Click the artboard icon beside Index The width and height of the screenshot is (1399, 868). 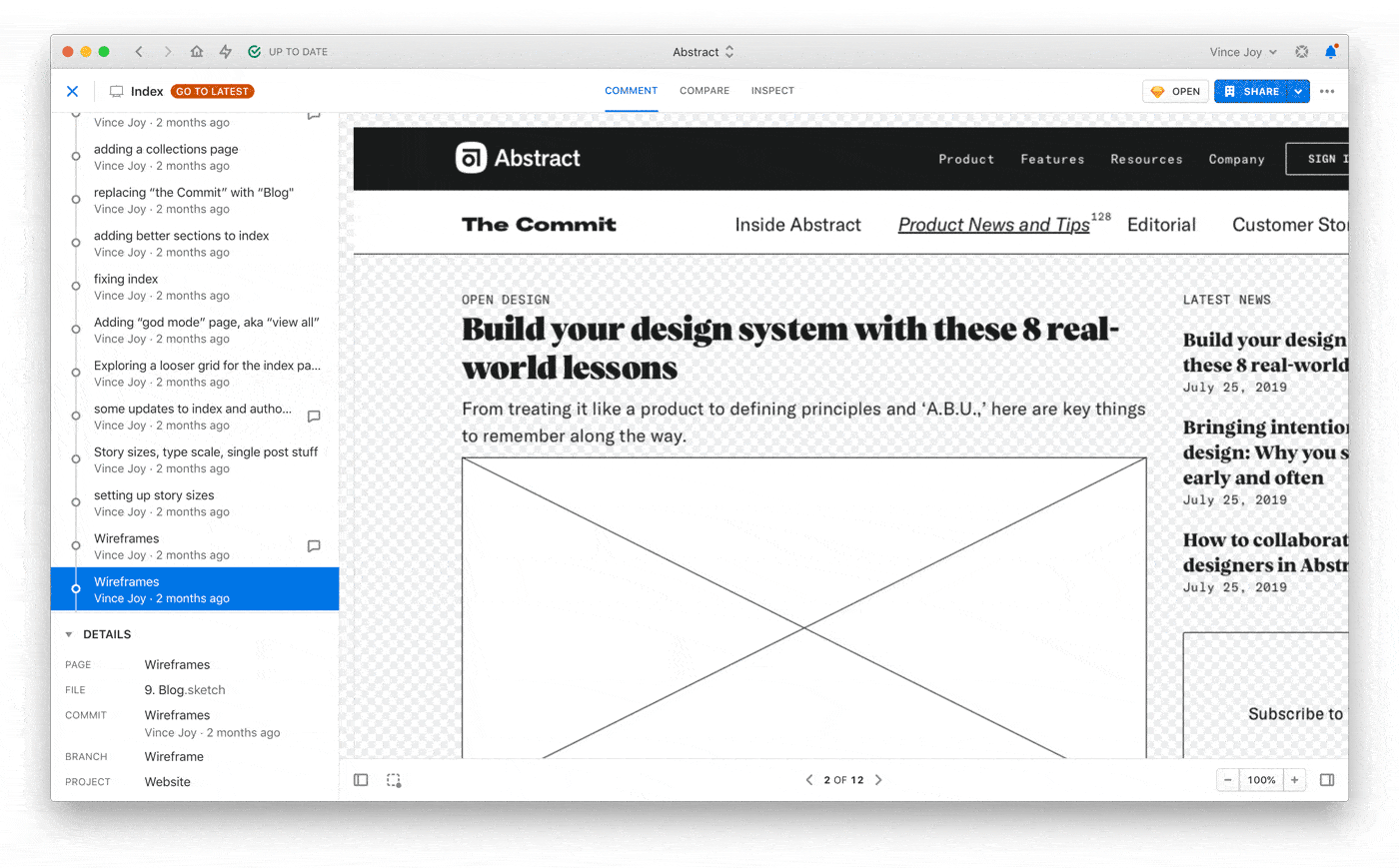tap(116, 91)
